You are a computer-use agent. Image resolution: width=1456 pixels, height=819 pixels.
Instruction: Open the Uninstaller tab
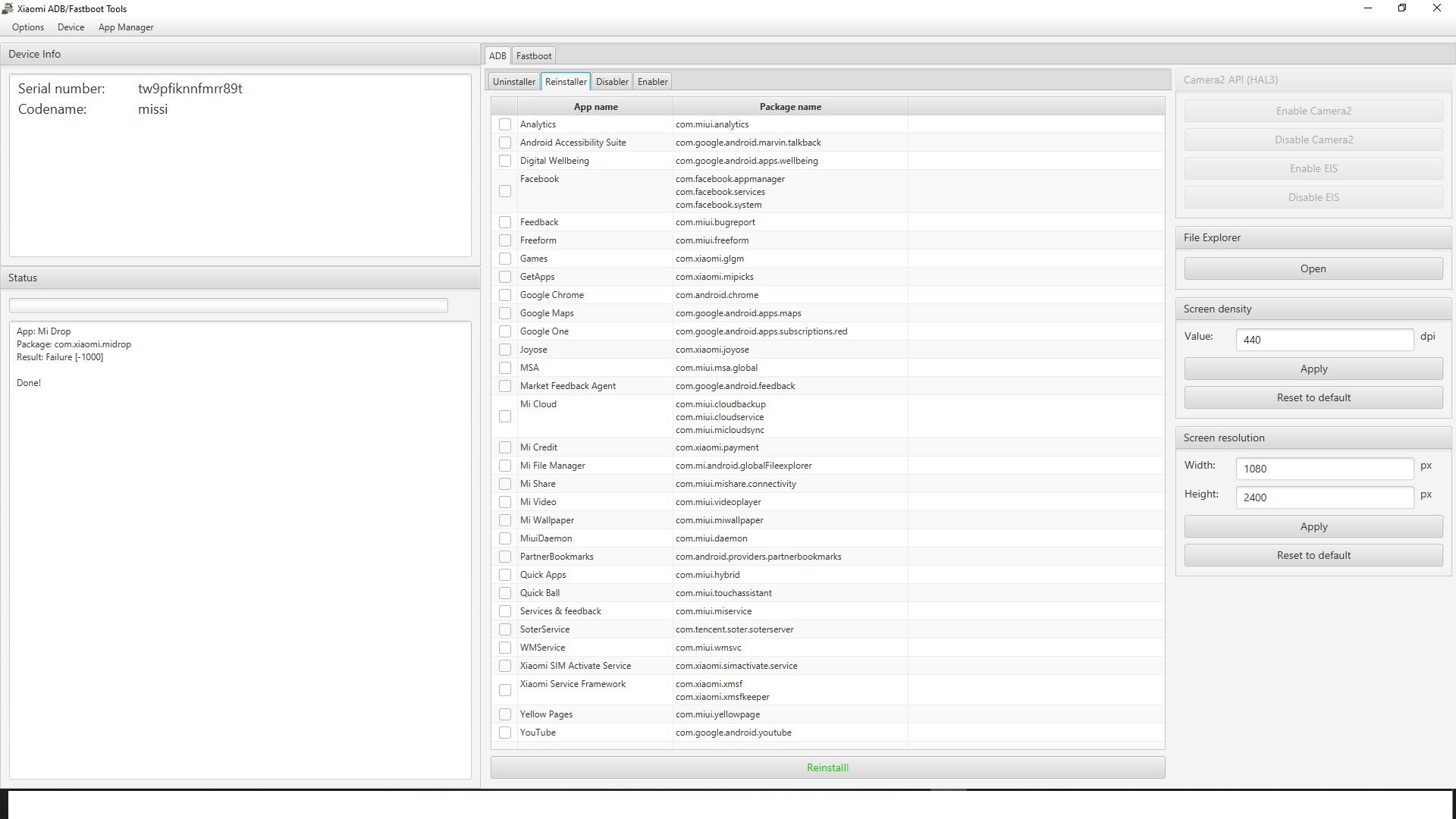click(x=514, y=81)
